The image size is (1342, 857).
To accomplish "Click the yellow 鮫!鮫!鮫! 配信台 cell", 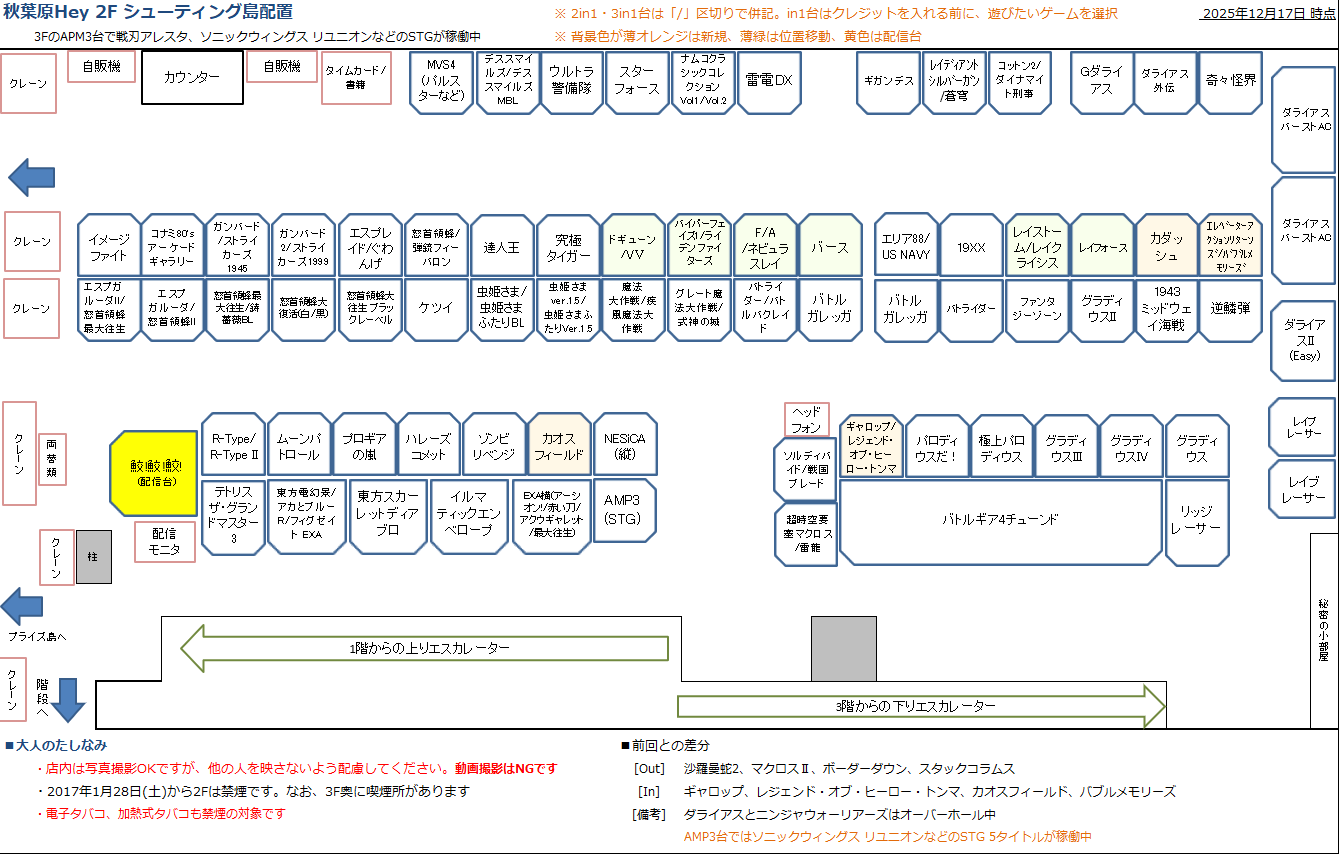I will pos(154,473).
